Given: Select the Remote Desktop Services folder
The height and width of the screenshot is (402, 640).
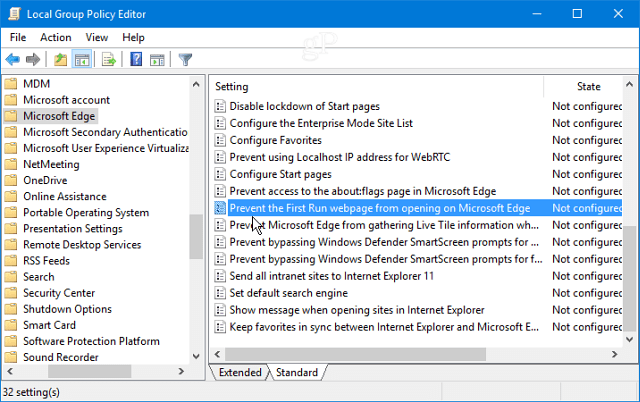Looking at the screenshot, I should coord(82,245).
